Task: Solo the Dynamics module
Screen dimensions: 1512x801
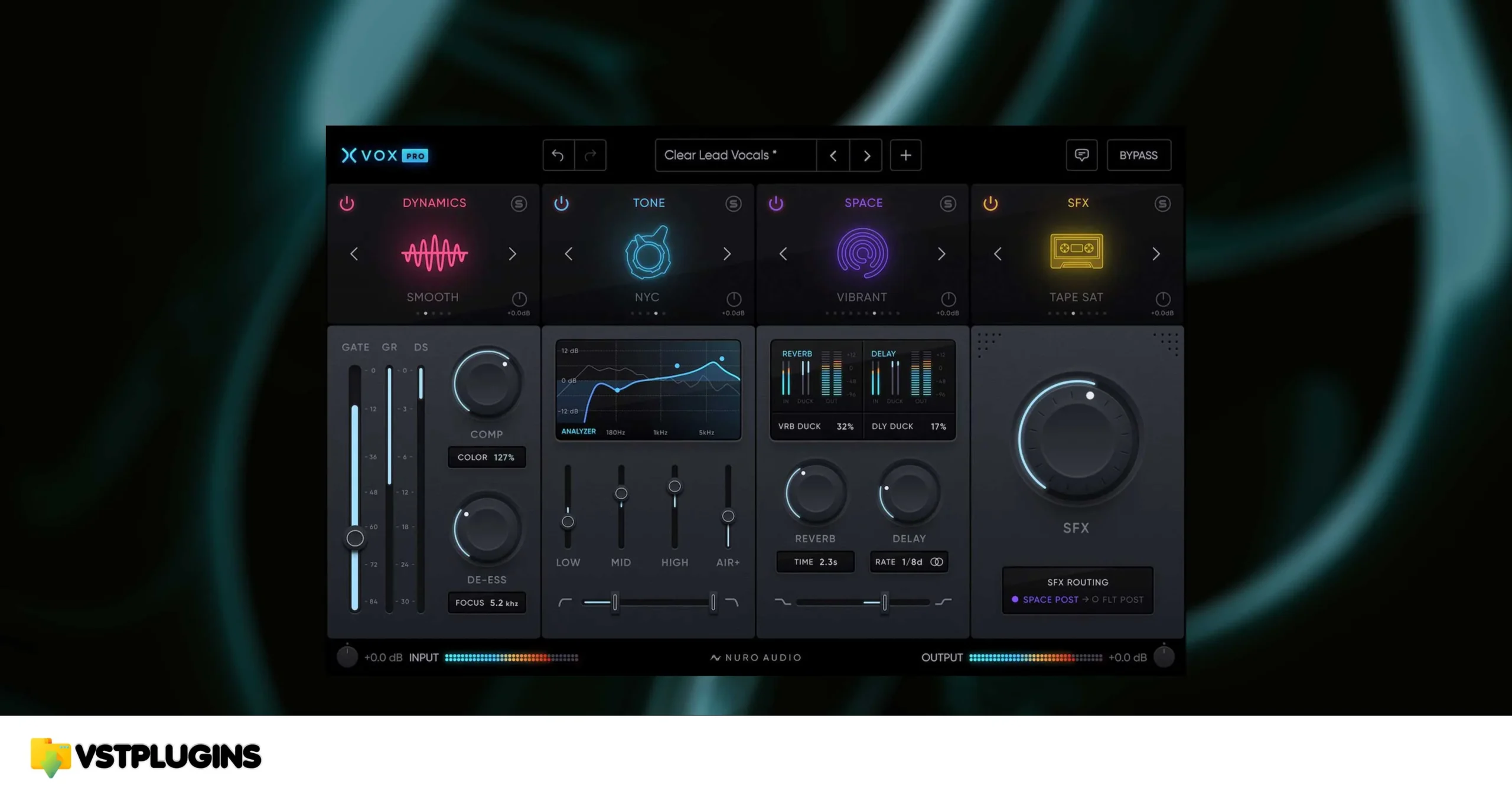Action: pos(519,204)
